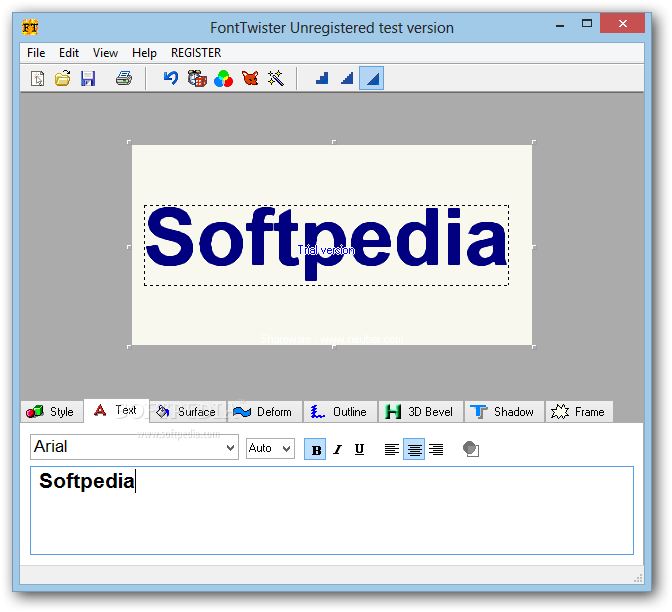
Task: Click inside the Softpedia text input box
Action: [x=332, y=510]
